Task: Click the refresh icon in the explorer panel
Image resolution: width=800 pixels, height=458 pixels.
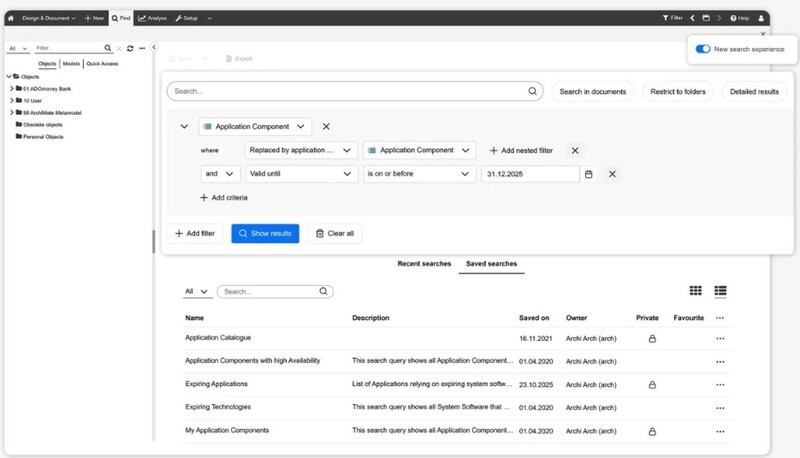Action: click(x=130, y=48)
